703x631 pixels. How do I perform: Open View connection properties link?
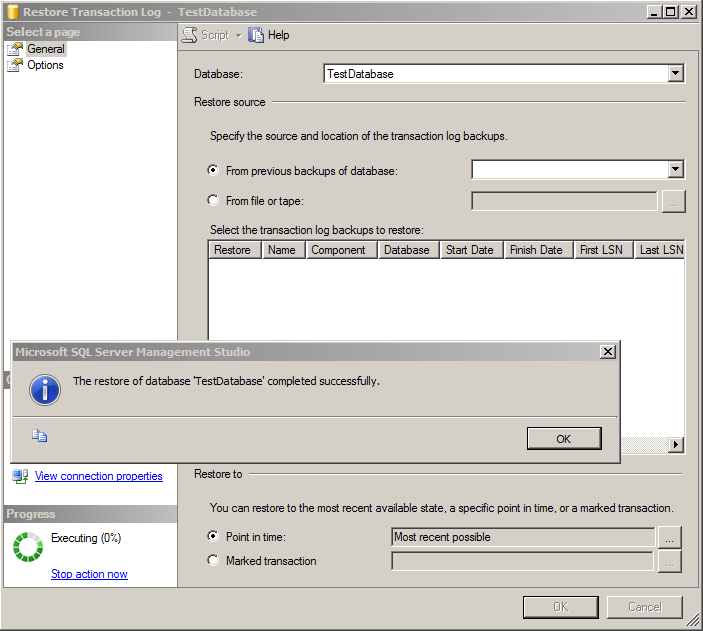click(99, 476)
